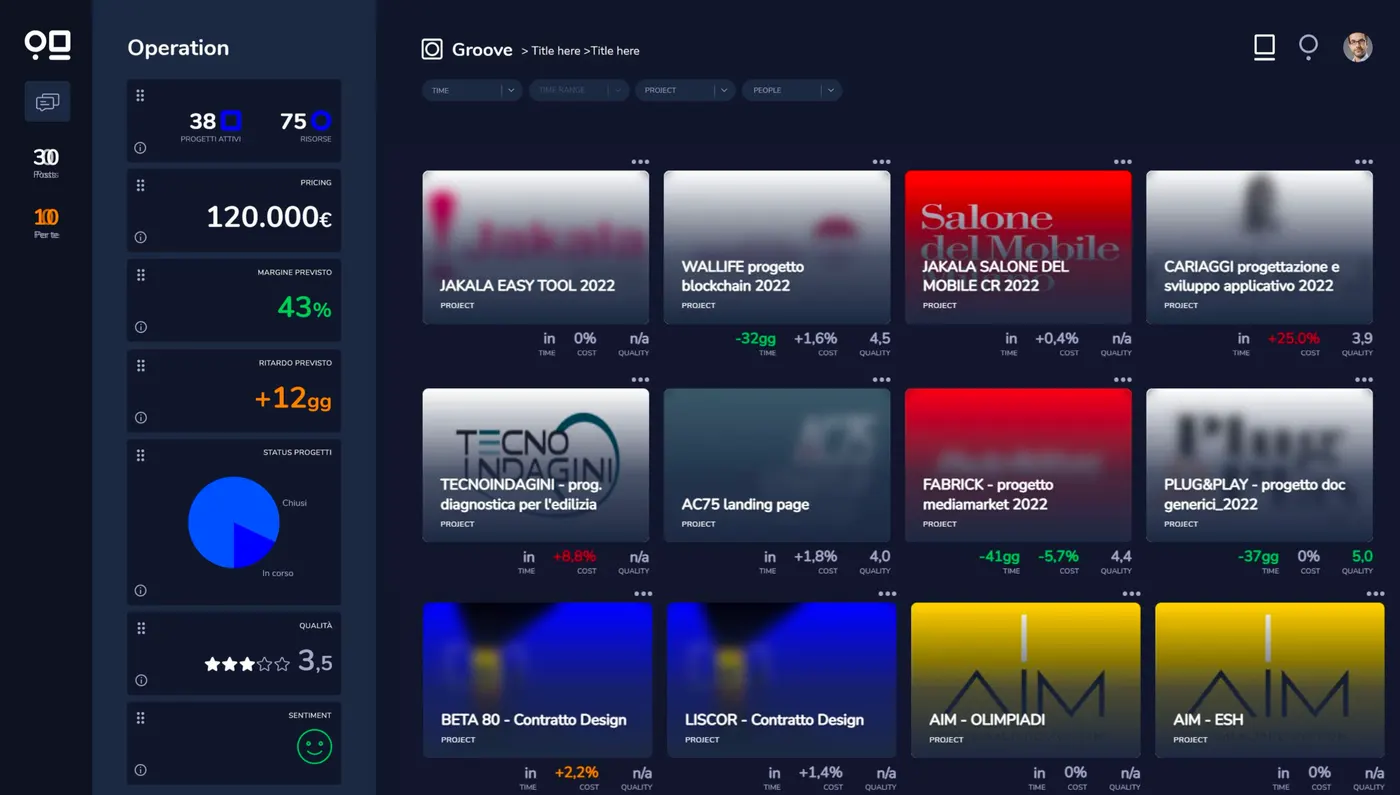Open the AIM - OLIMPIADI project card
1400x795 pixels.
coord(1025,680)
